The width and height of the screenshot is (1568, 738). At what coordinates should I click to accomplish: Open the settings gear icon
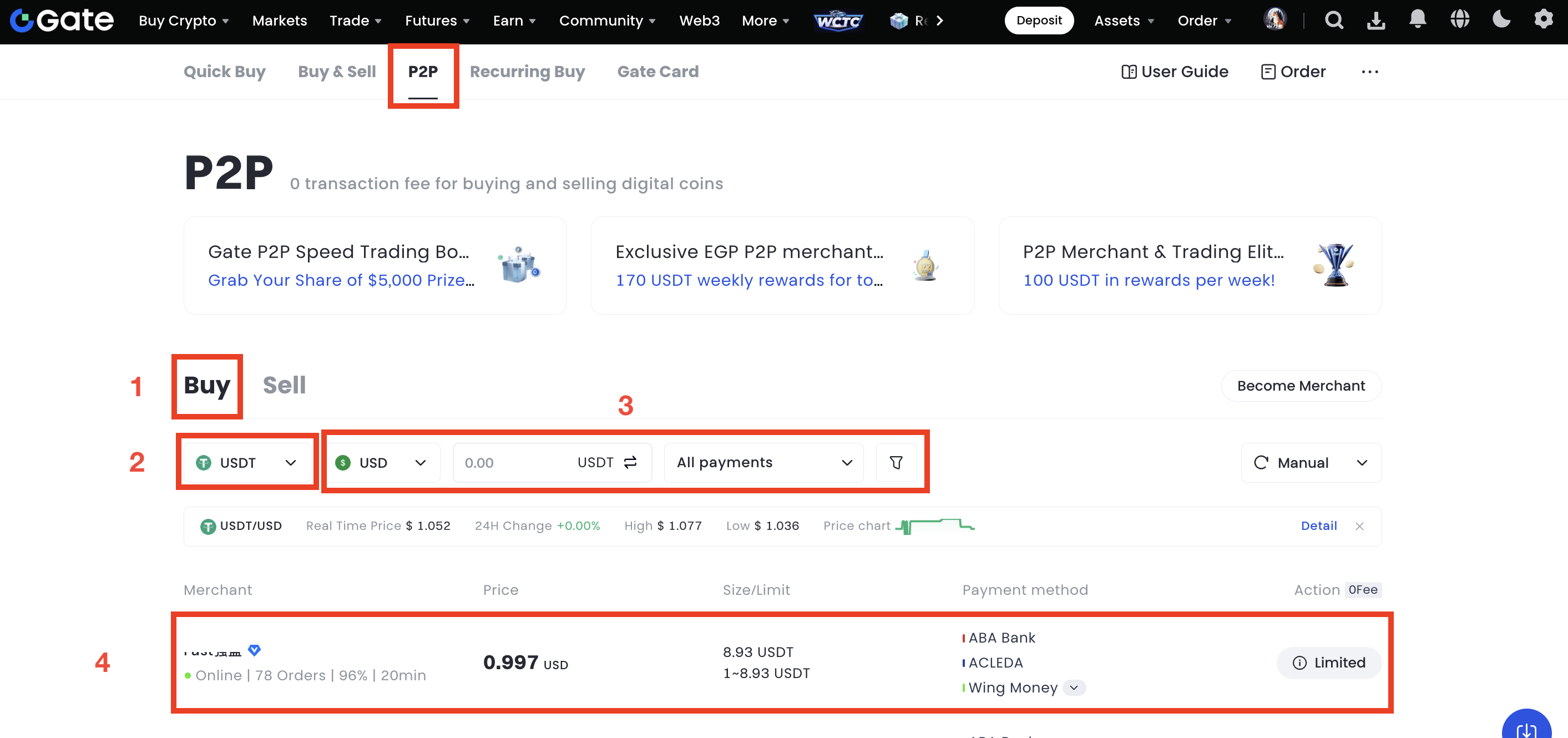click(1543, 20)
